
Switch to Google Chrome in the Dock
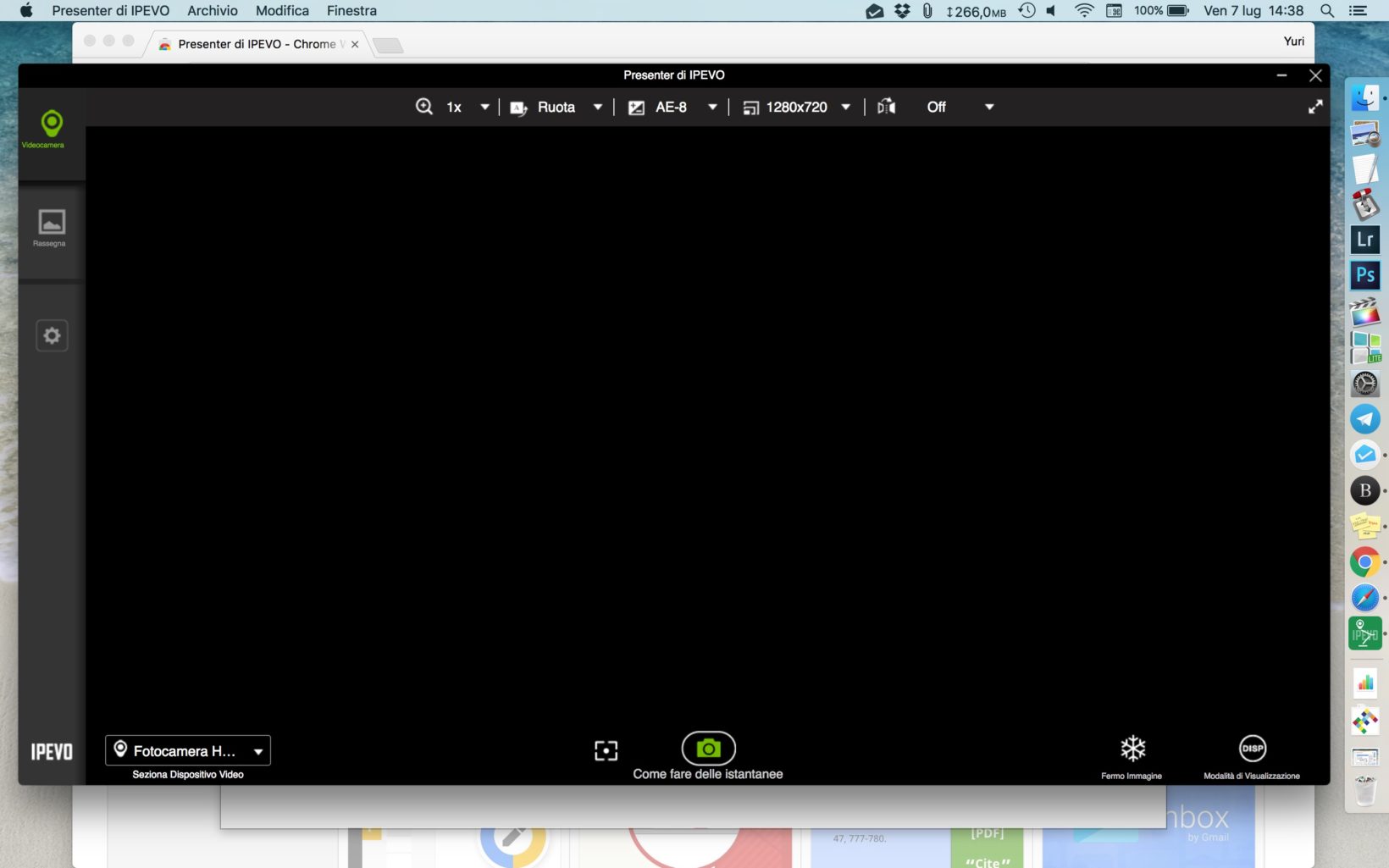1365,561
